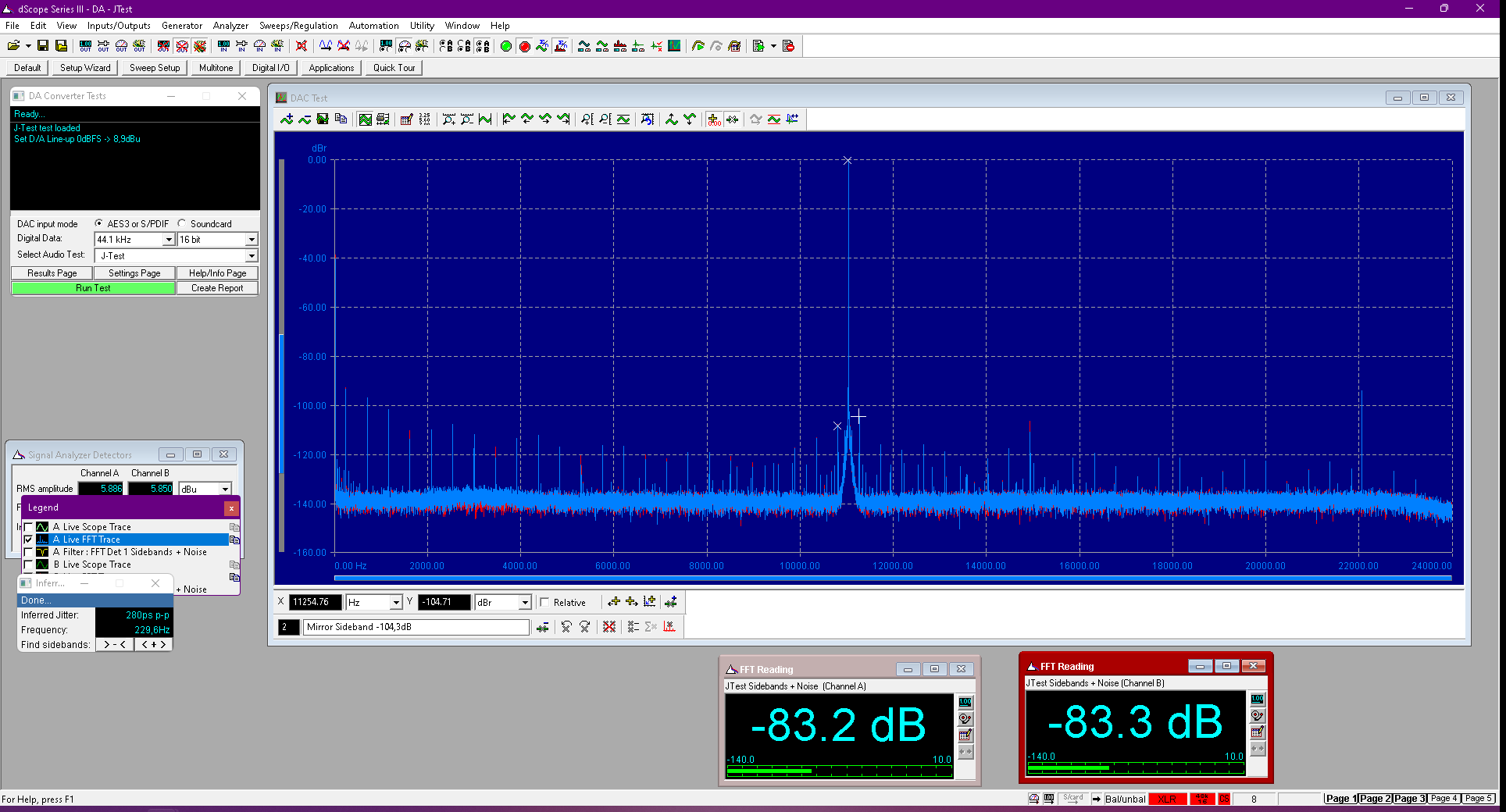The width and height of the screenshot is (1506, 812).
Task: Click the X cursor value field 11254.76
Action: (316, 602)
